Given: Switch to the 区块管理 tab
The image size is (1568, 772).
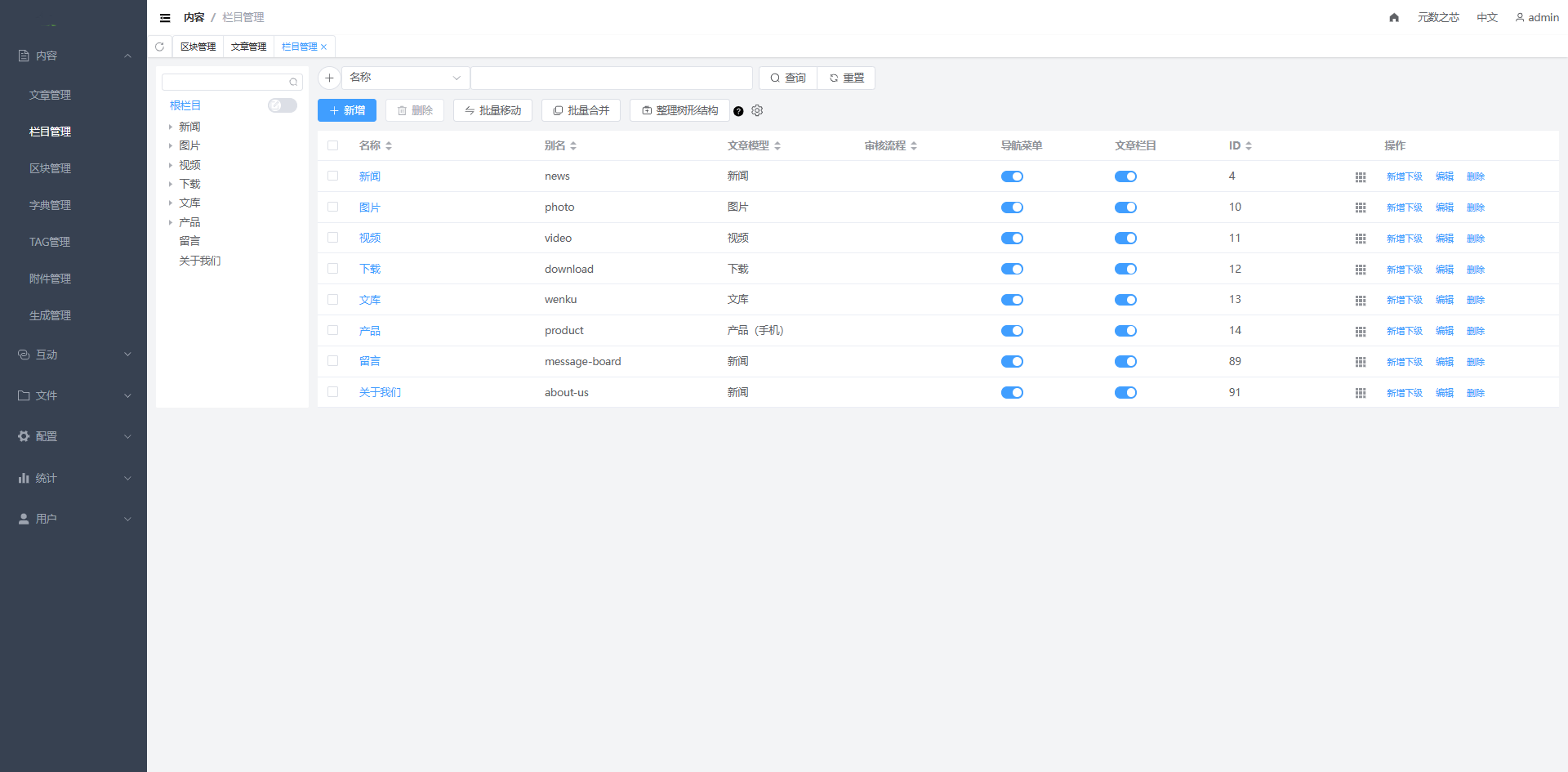Looking at the screenshot, I should tap(198, 47).
